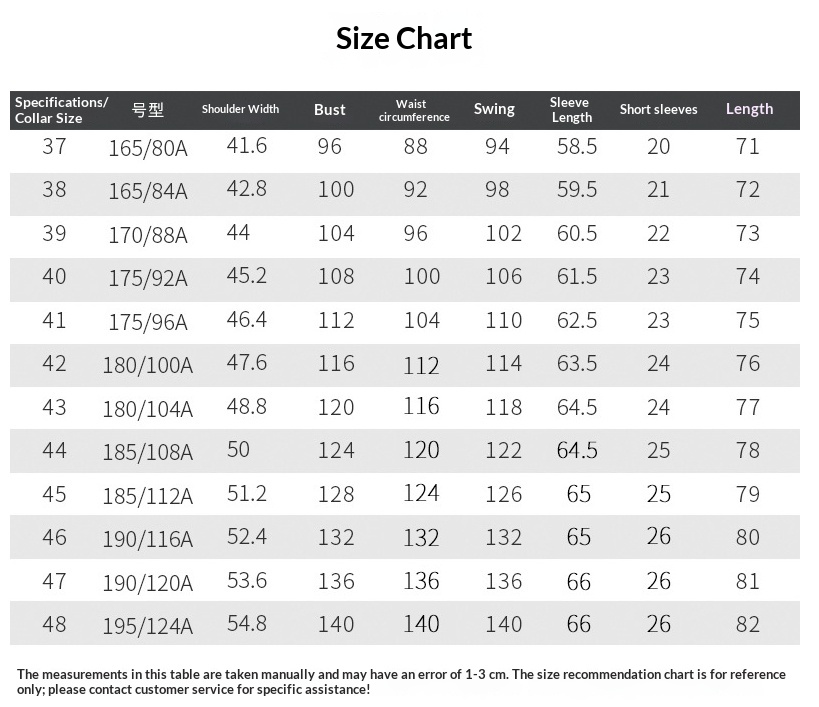
Task: Click the Bust column header
Action: click(x=329, y=110)
